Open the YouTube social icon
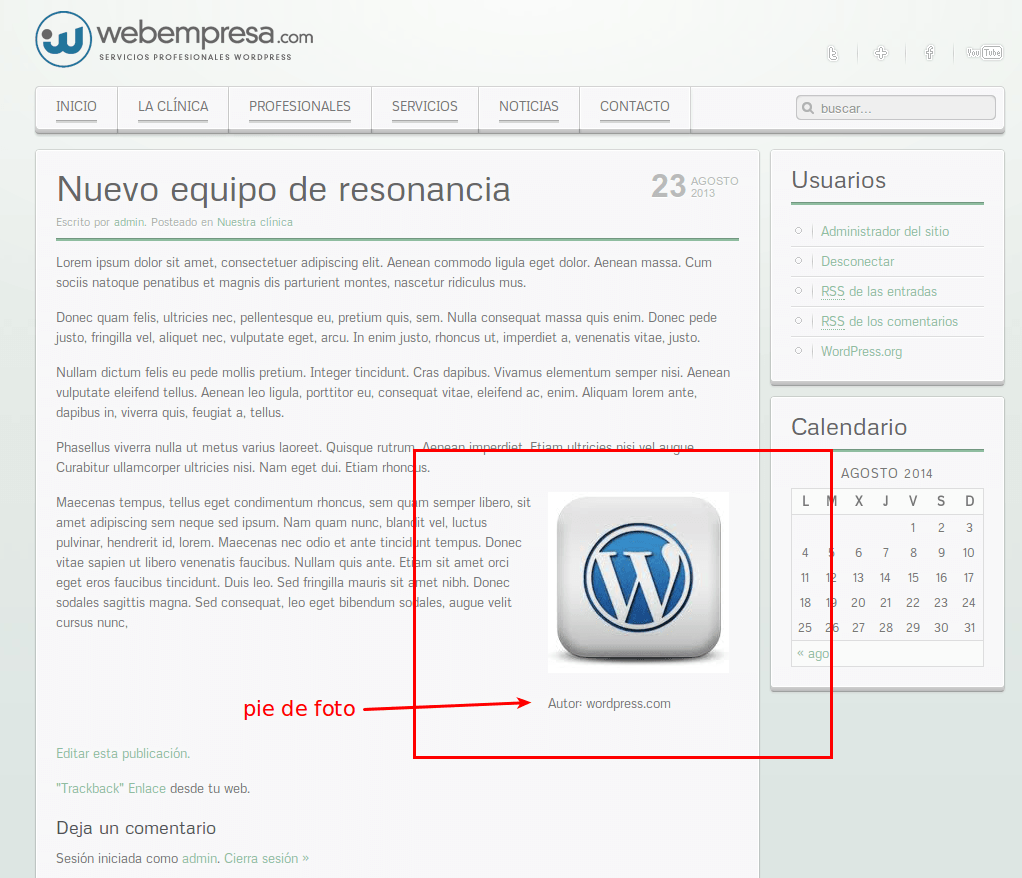This screenshot has width=1022, height=878. tap(984, 53)
